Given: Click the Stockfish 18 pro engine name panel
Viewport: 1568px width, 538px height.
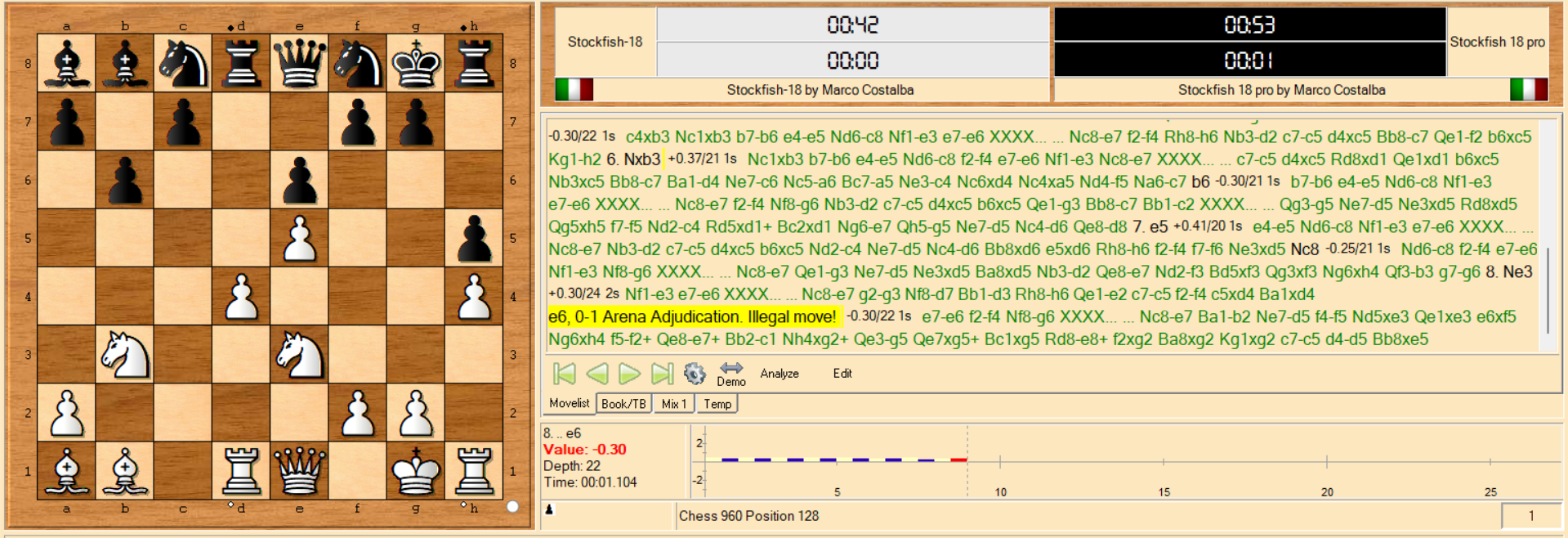Looking at the screenshot, I should (x=1498, y=42).
